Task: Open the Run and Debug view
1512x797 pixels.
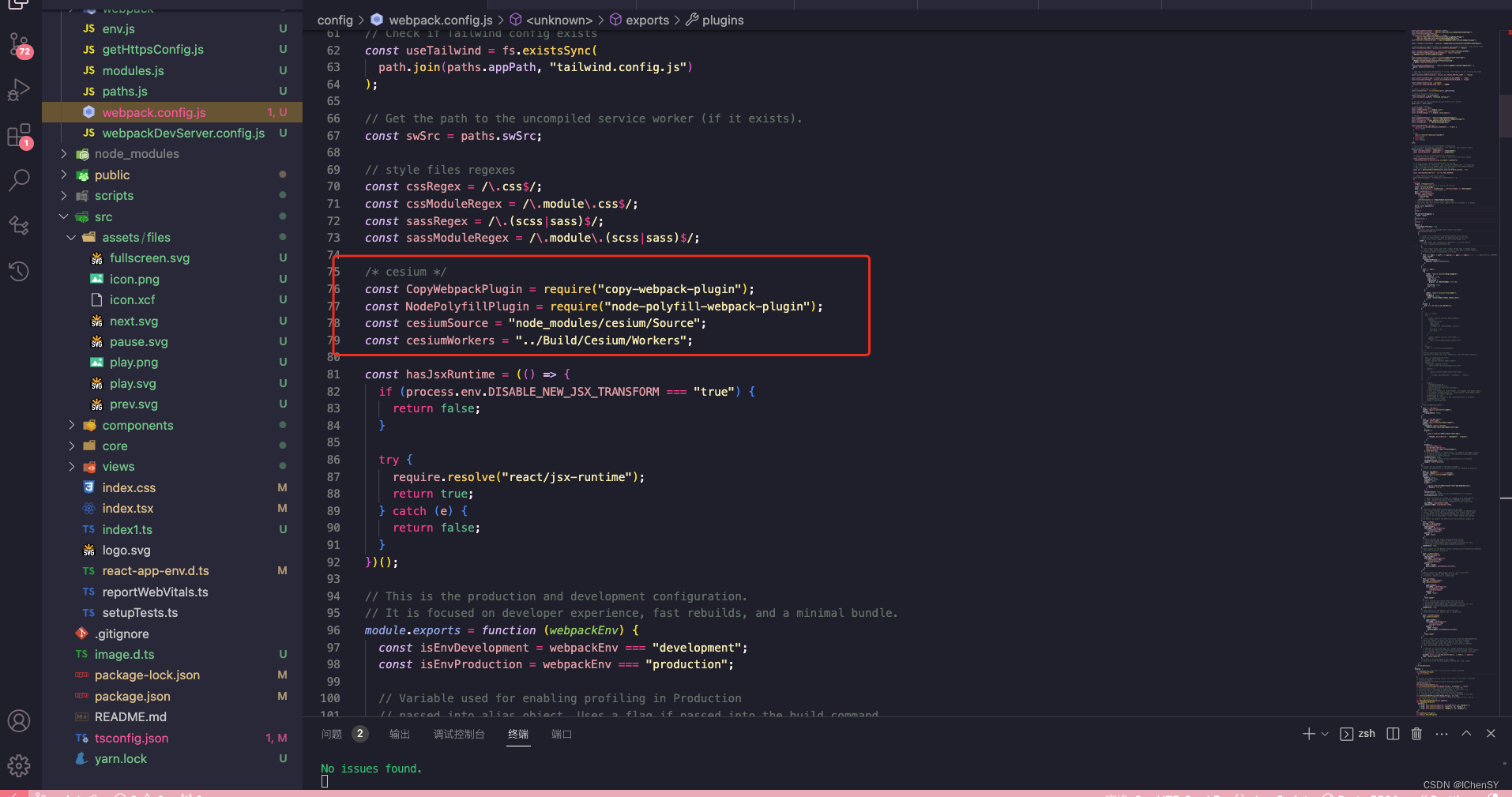Action: 19,90
